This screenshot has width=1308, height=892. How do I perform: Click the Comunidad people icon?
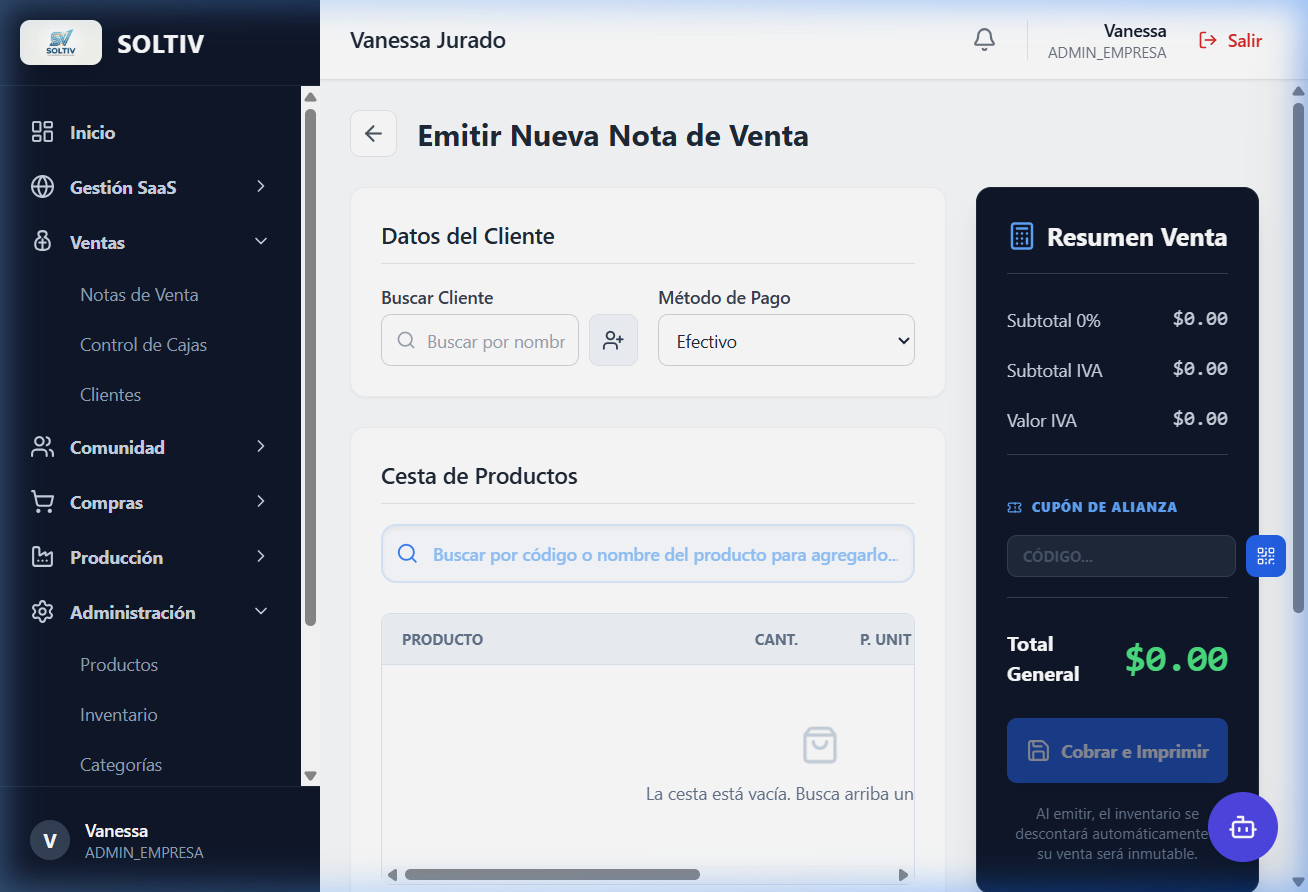[42, 447]
